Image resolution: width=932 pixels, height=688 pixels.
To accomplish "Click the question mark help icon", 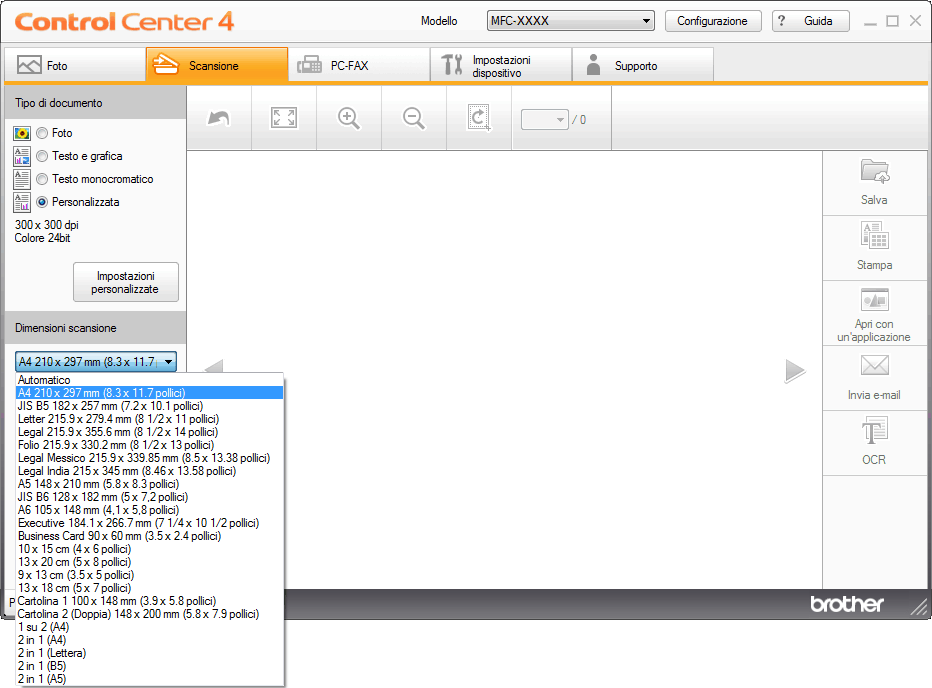I will (x=782, y=21).
